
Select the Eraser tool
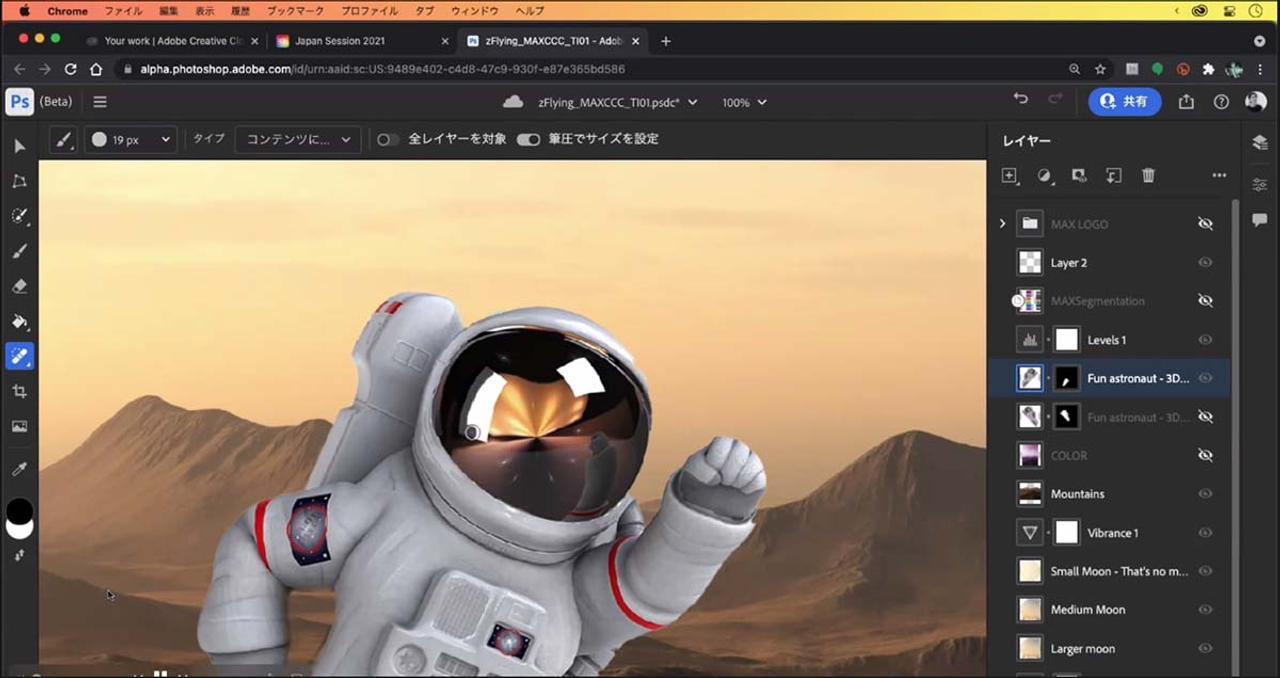(19, 286)
